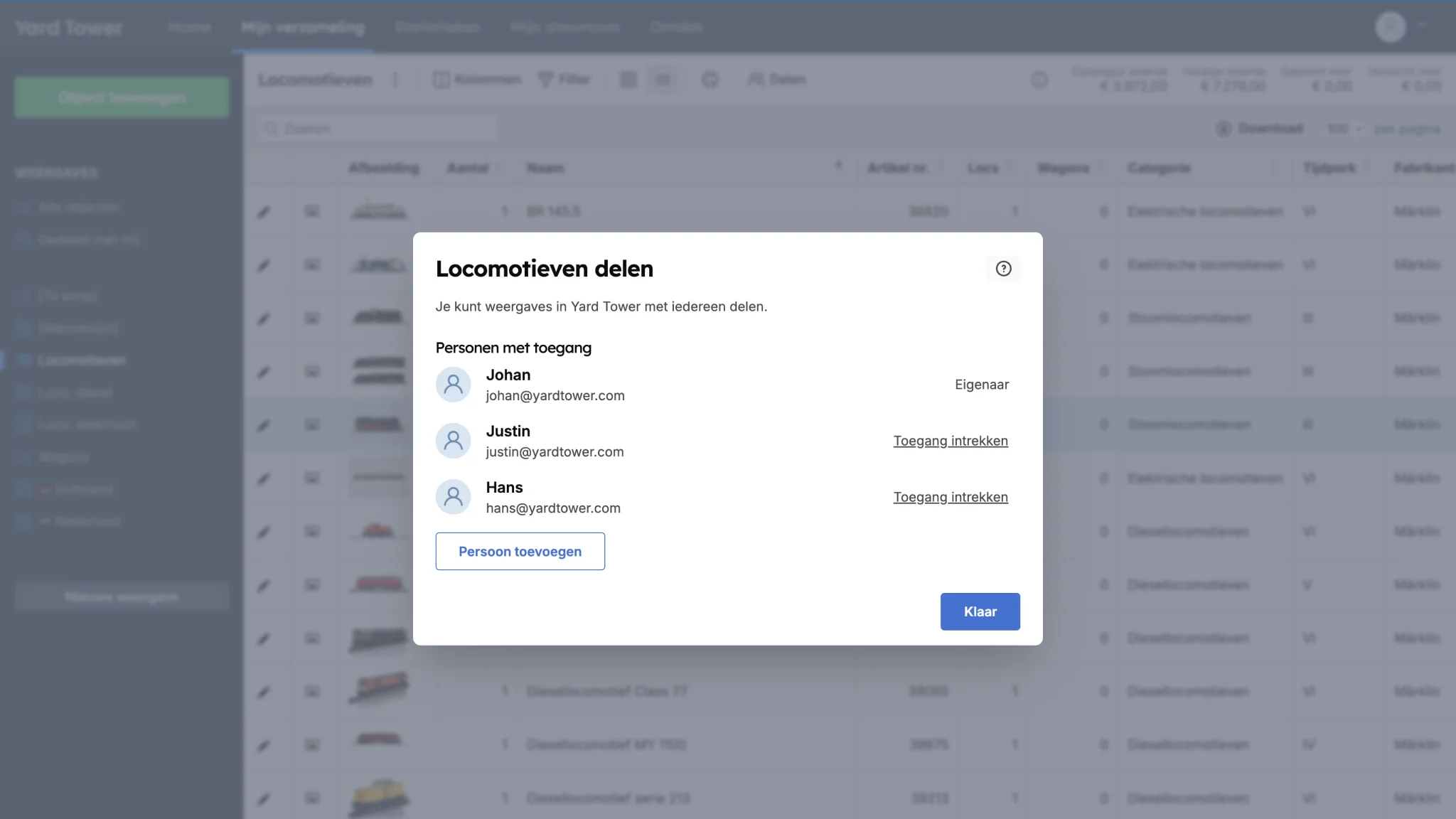Click the Persoon toevoegen button
This screenshot has width=1456, height=819.
click(520, 551)
